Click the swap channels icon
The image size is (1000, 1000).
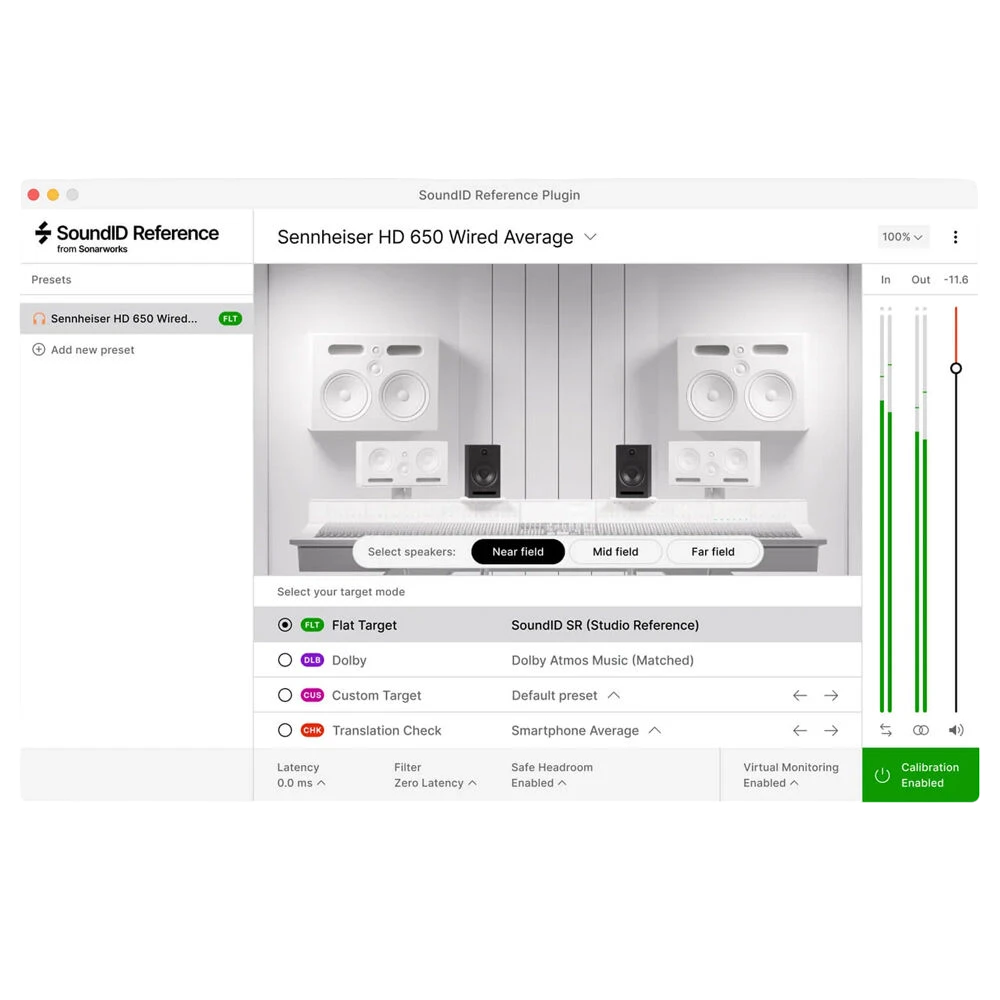point(886,730)
